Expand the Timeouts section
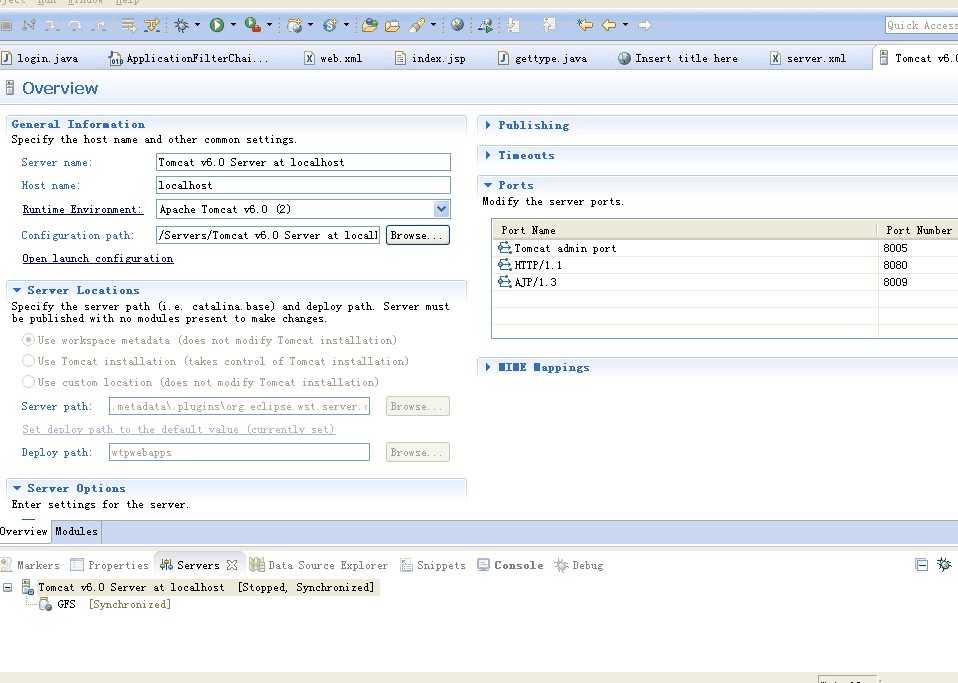 488,155
